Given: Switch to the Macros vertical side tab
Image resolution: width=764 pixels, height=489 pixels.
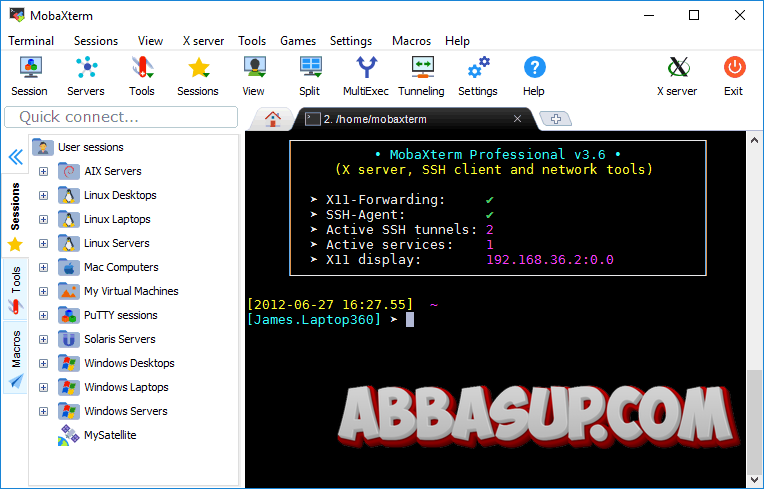Looking at the screenshot, I should [15, 357].
